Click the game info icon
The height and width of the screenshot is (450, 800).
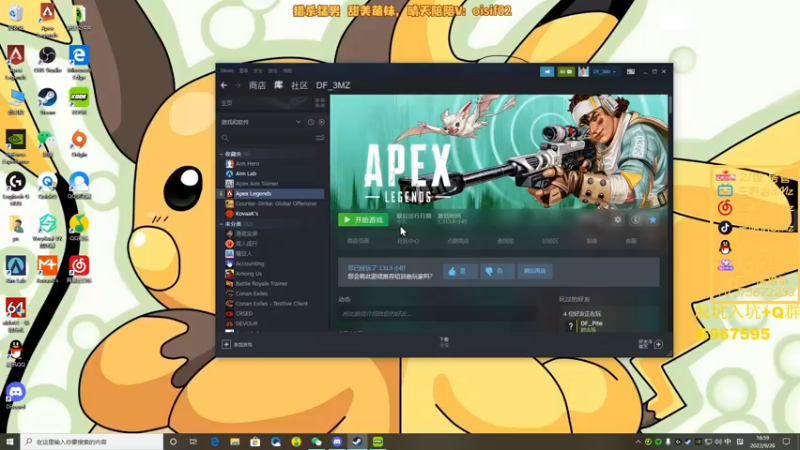tap(635, 220)
